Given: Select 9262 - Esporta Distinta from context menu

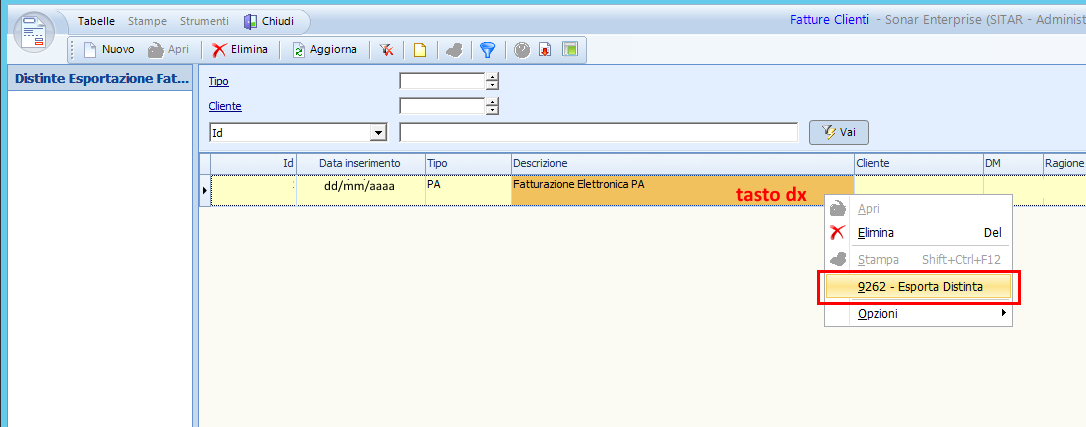Looking at the screenshot, I should point(920,287).
